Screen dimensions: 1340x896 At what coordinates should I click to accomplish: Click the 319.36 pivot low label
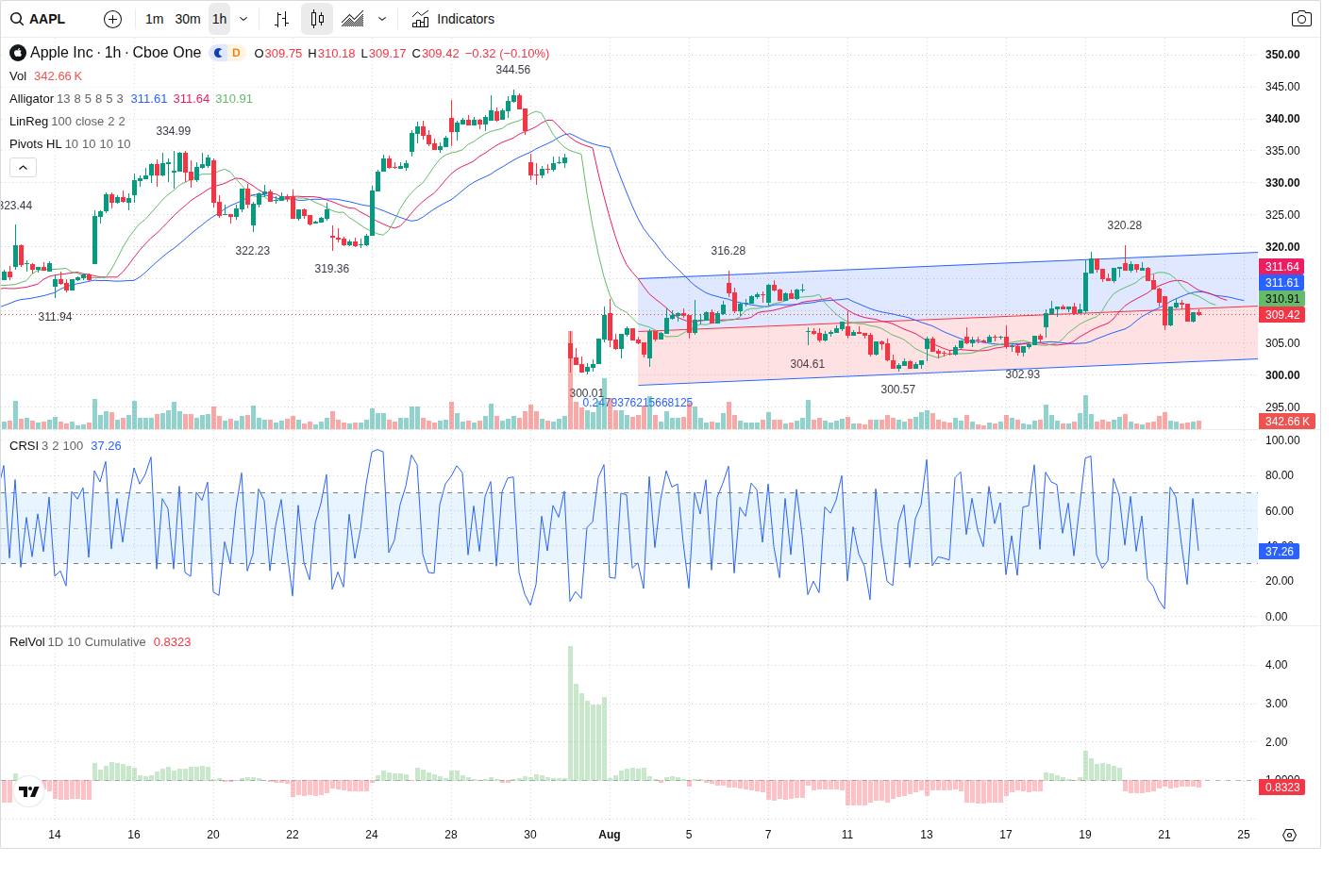coord(332,269)
